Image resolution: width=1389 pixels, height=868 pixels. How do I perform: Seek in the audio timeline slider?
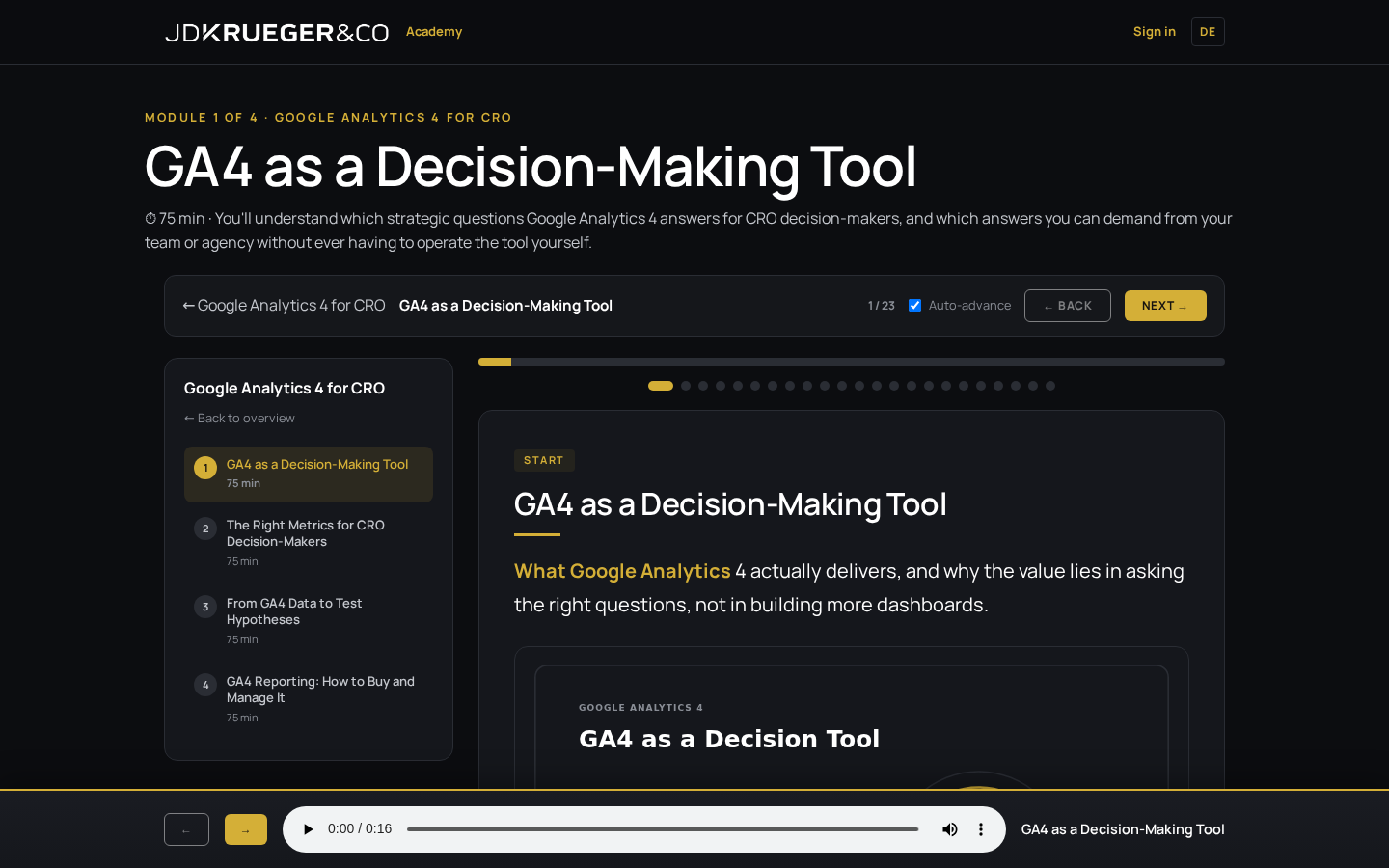coord(663,829)
